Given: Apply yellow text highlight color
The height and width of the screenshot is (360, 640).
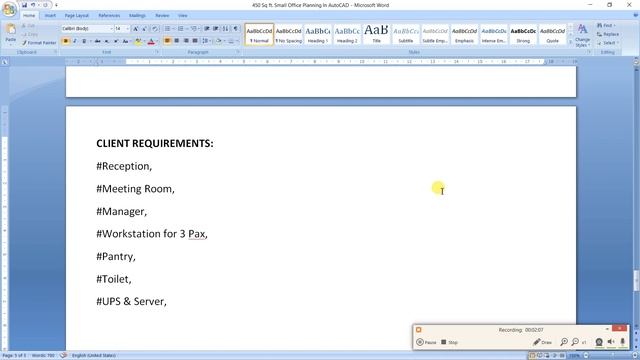Looking at the screenshot, I should tap(138, 41).
